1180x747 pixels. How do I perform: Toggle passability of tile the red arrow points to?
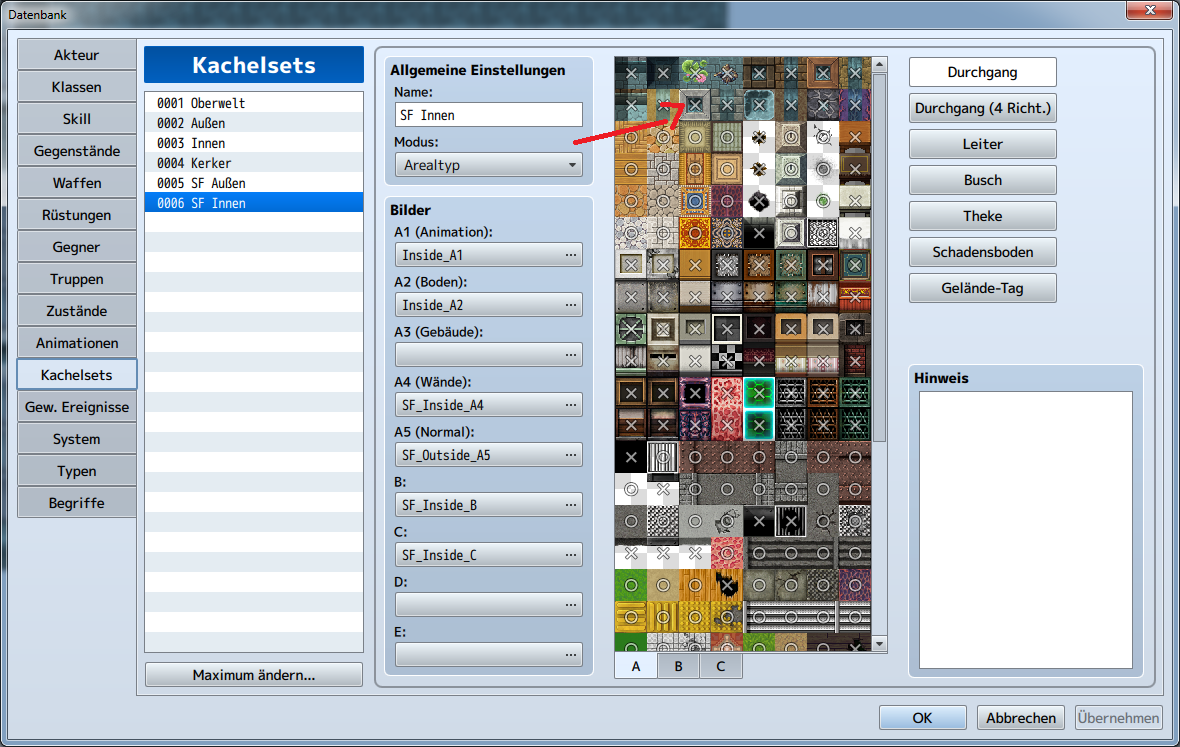click(x=695, y=103)
